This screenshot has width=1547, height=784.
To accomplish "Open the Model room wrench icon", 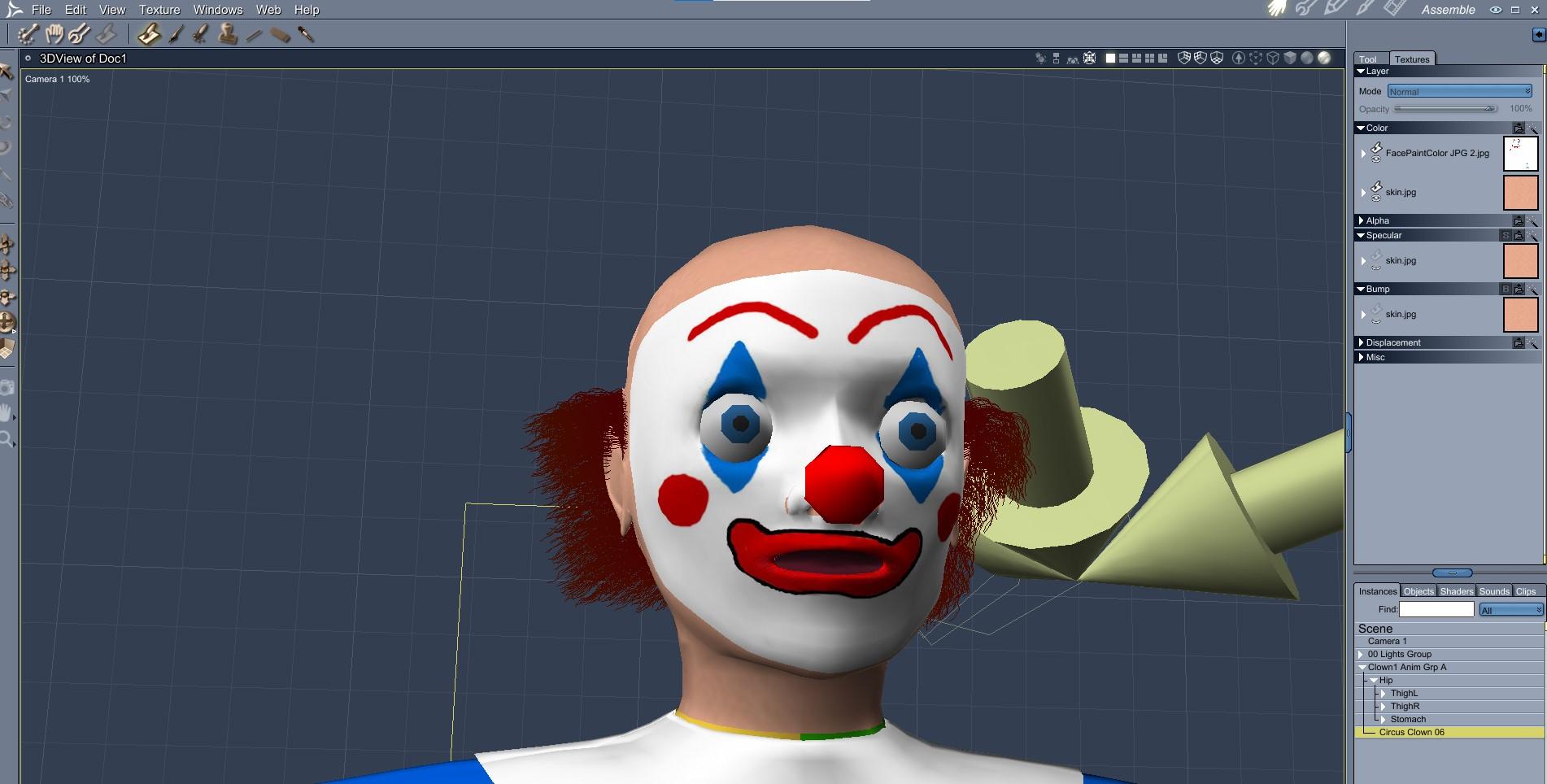I will click(1306, 9).
